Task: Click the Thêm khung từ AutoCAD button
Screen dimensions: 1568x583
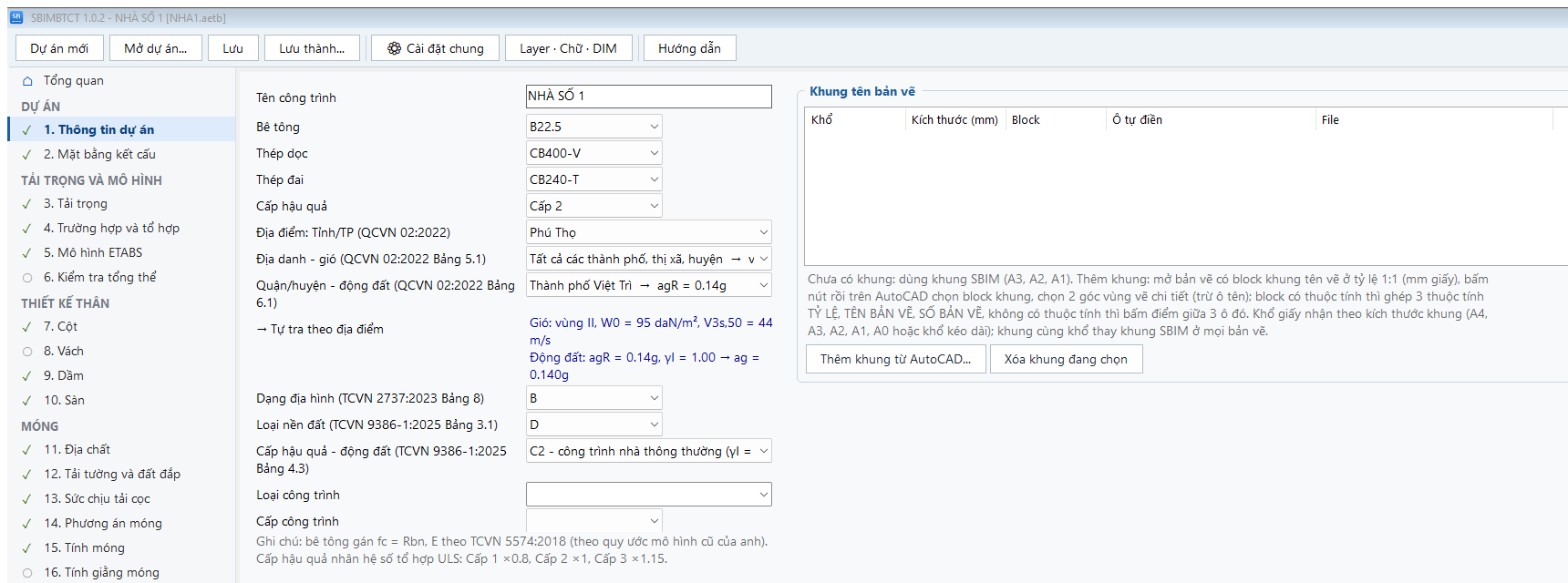Action: 896,359
